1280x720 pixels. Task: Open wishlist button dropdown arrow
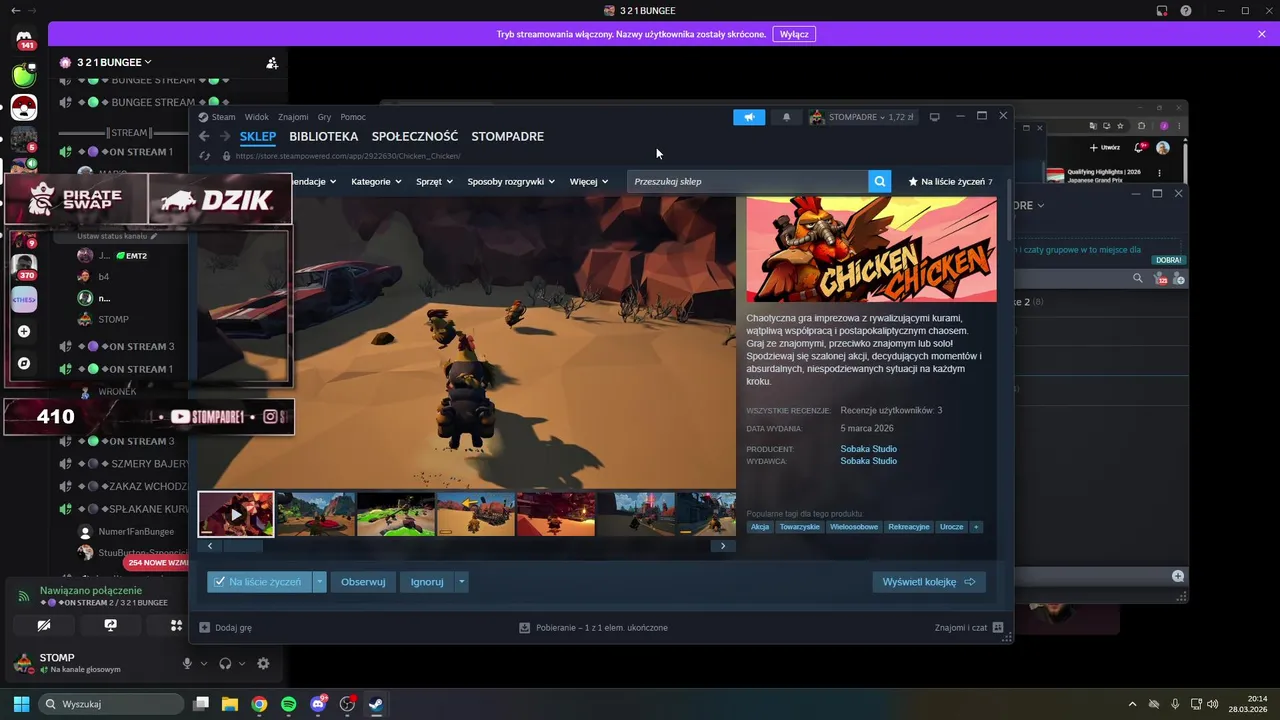319,581
